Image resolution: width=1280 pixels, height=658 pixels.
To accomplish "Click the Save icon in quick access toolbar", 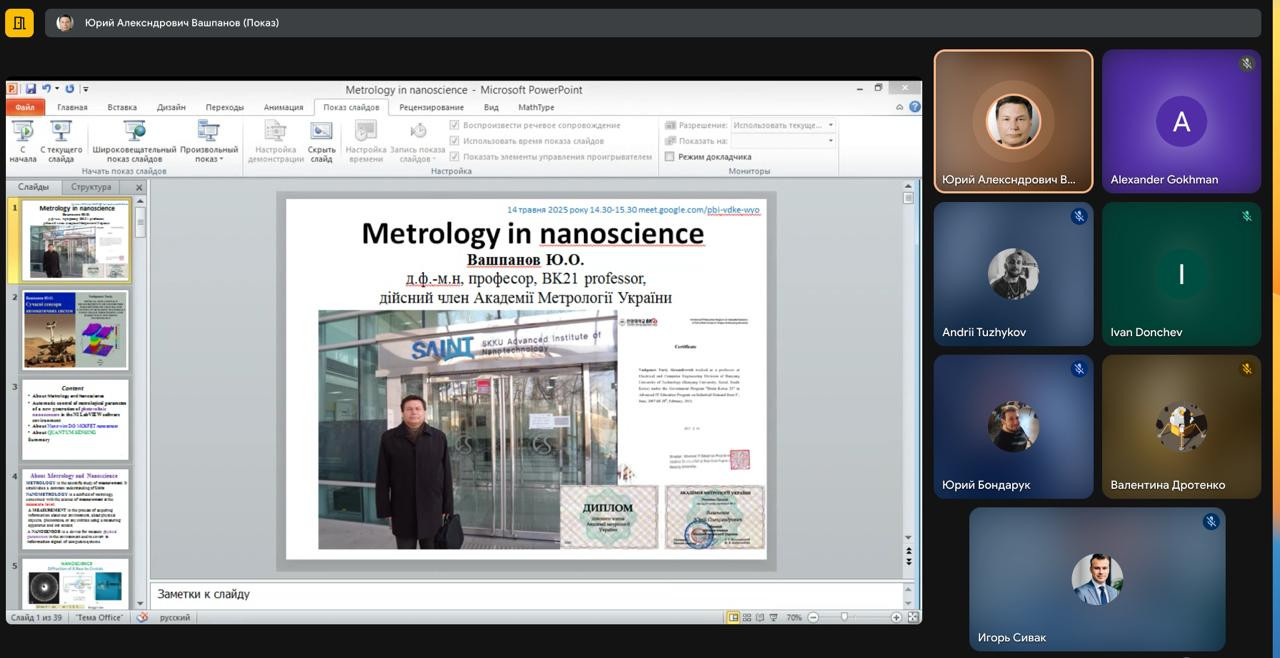I will pyautogui.click(x=31, y=89).
